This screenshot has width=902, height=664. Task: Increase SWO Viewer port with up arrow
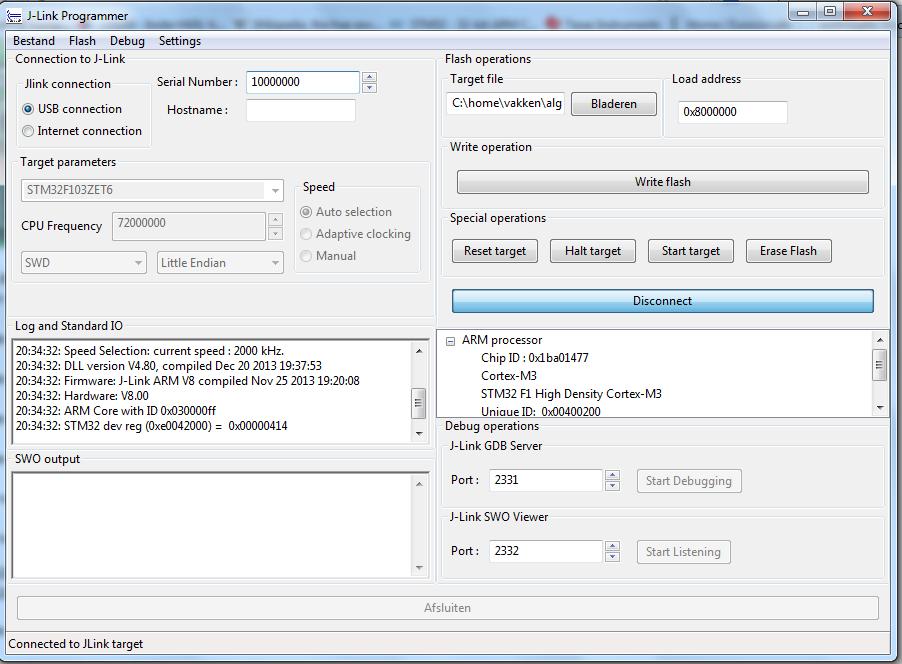click(x=612, y=545)
